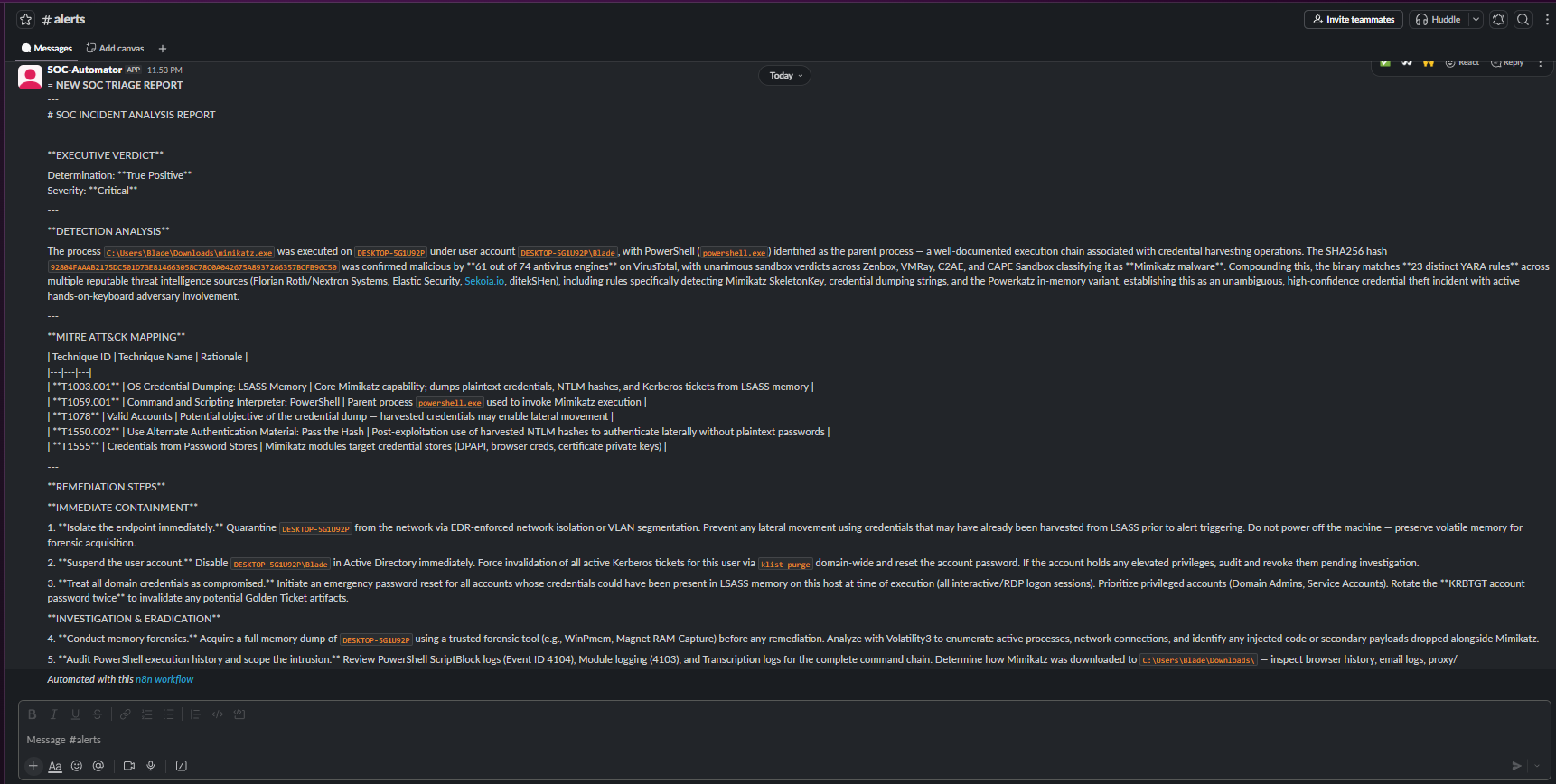Send the message with the send arrow

tap(1516, 766)
